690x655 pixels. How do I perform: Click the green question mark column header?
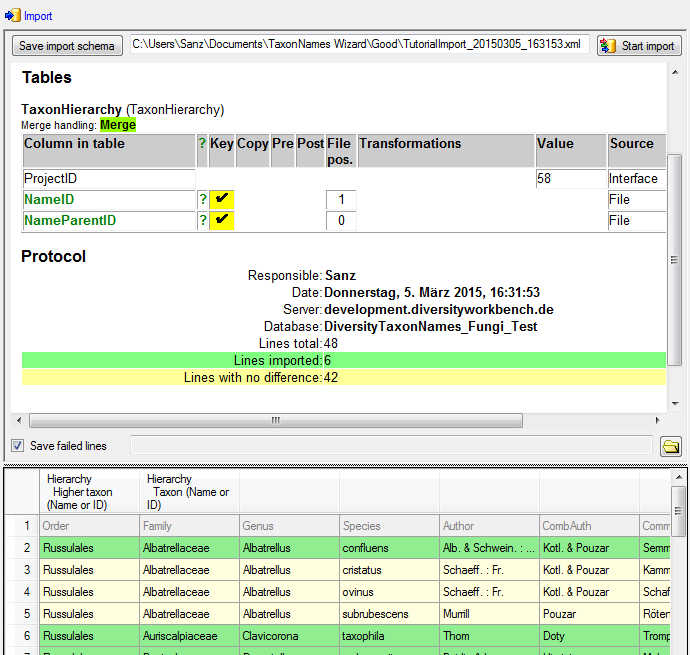pos(202,144)
